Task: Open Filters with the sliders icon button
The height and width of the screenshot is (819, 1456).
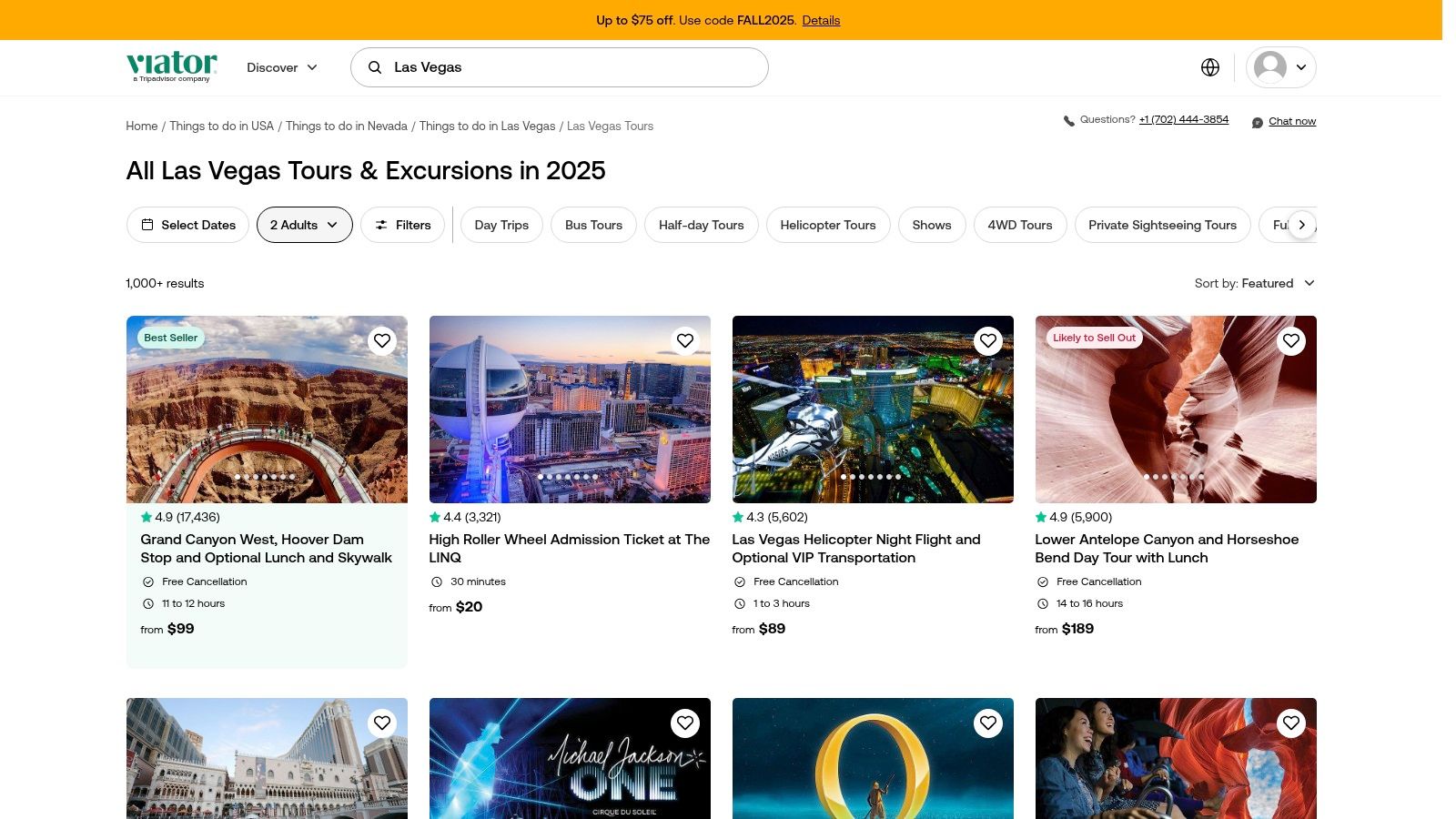Action: (x=402, y=225)
